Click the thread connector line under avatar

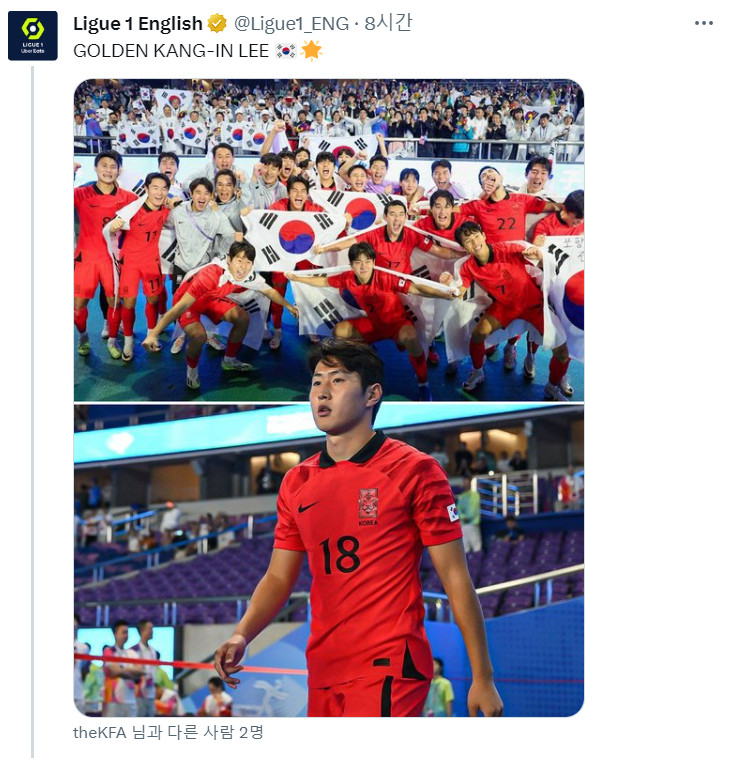[32, 412]
